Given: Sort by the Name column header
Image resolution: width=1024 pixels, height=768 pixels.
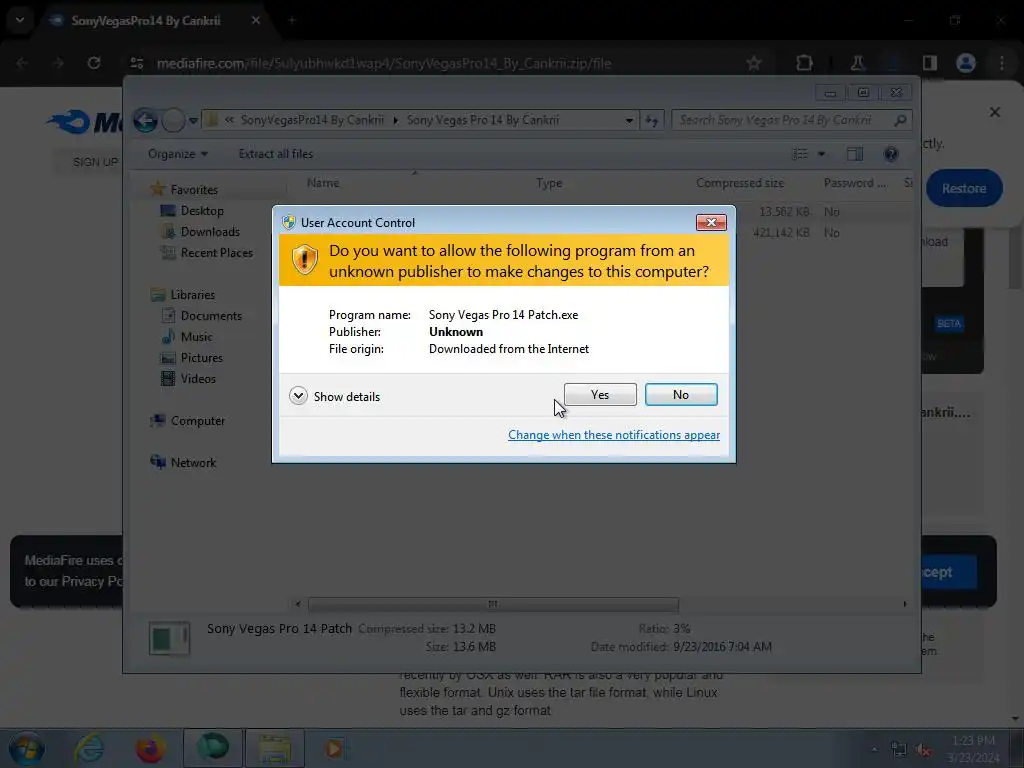Looking at the screenshot, I should [x=323, y=183].
